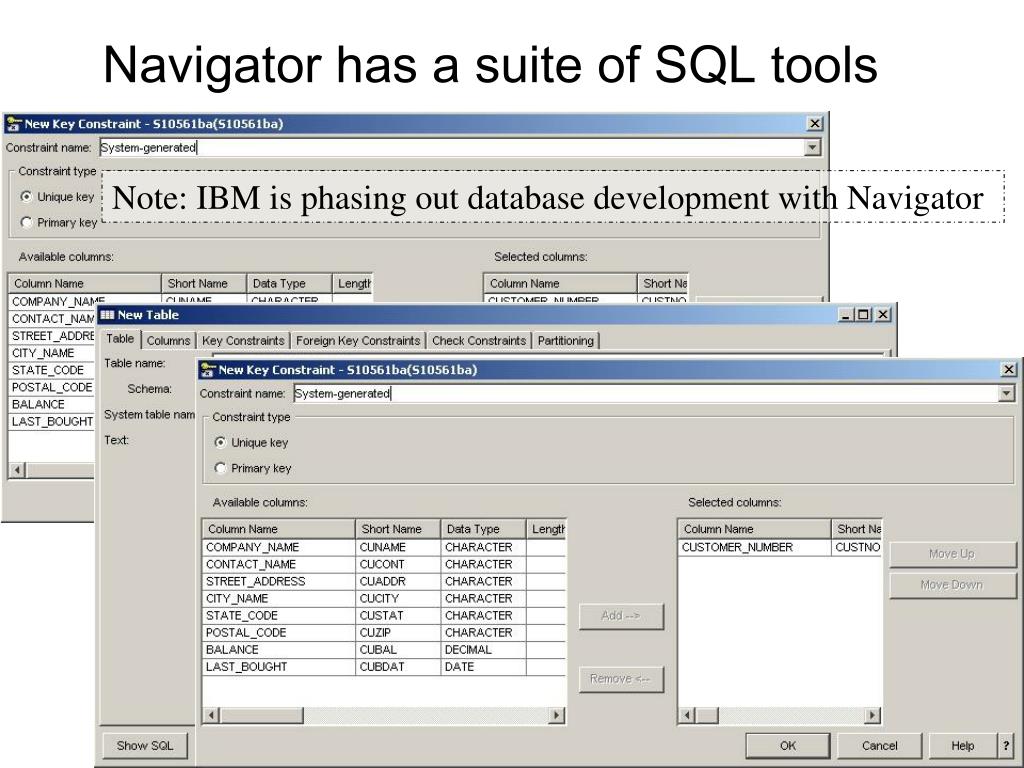
Task: Open the Foreign Key Constraints tab
Action: click(358, 340)
